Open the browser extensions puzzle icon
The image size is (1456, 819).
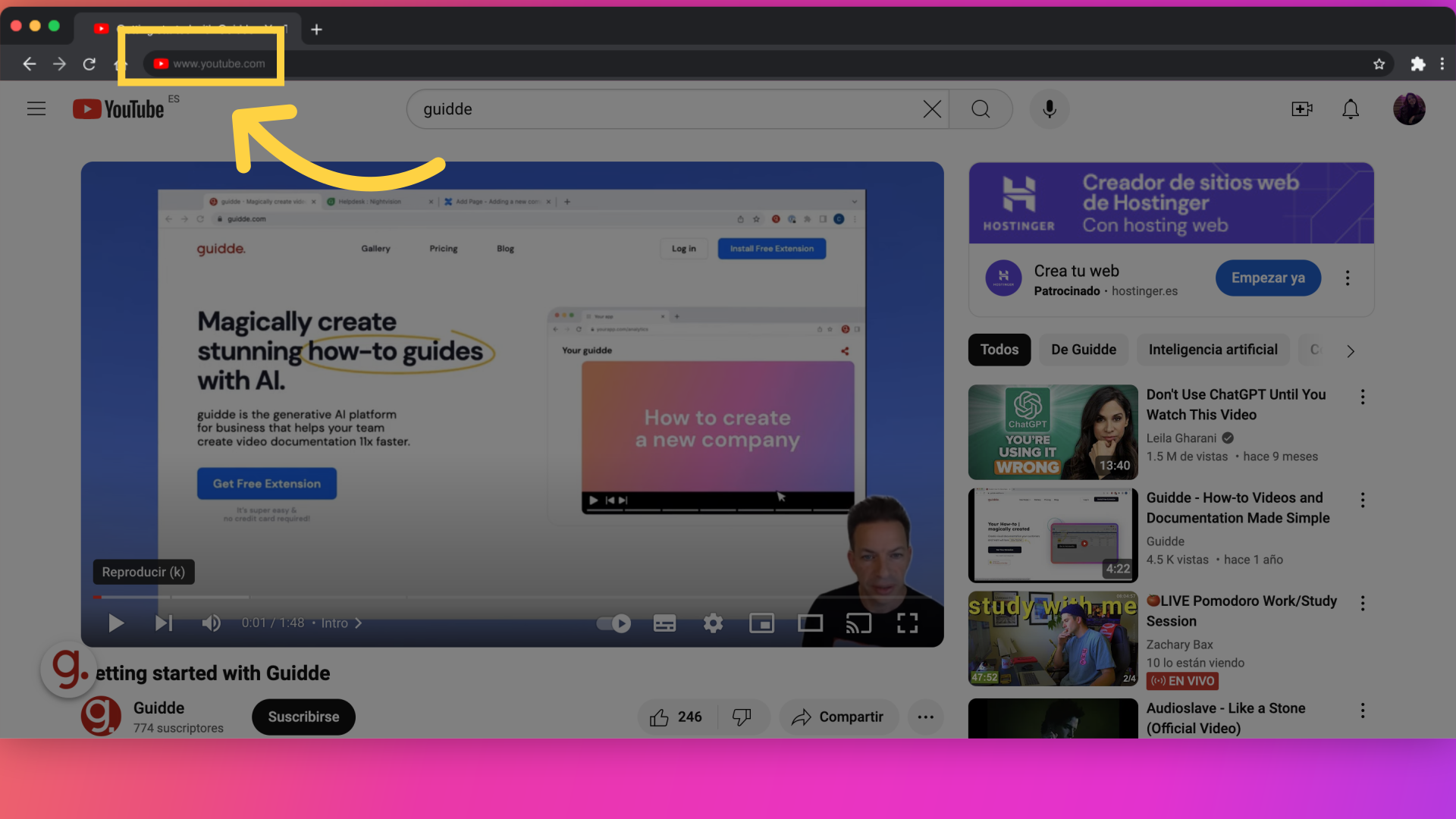point(1417,64)
